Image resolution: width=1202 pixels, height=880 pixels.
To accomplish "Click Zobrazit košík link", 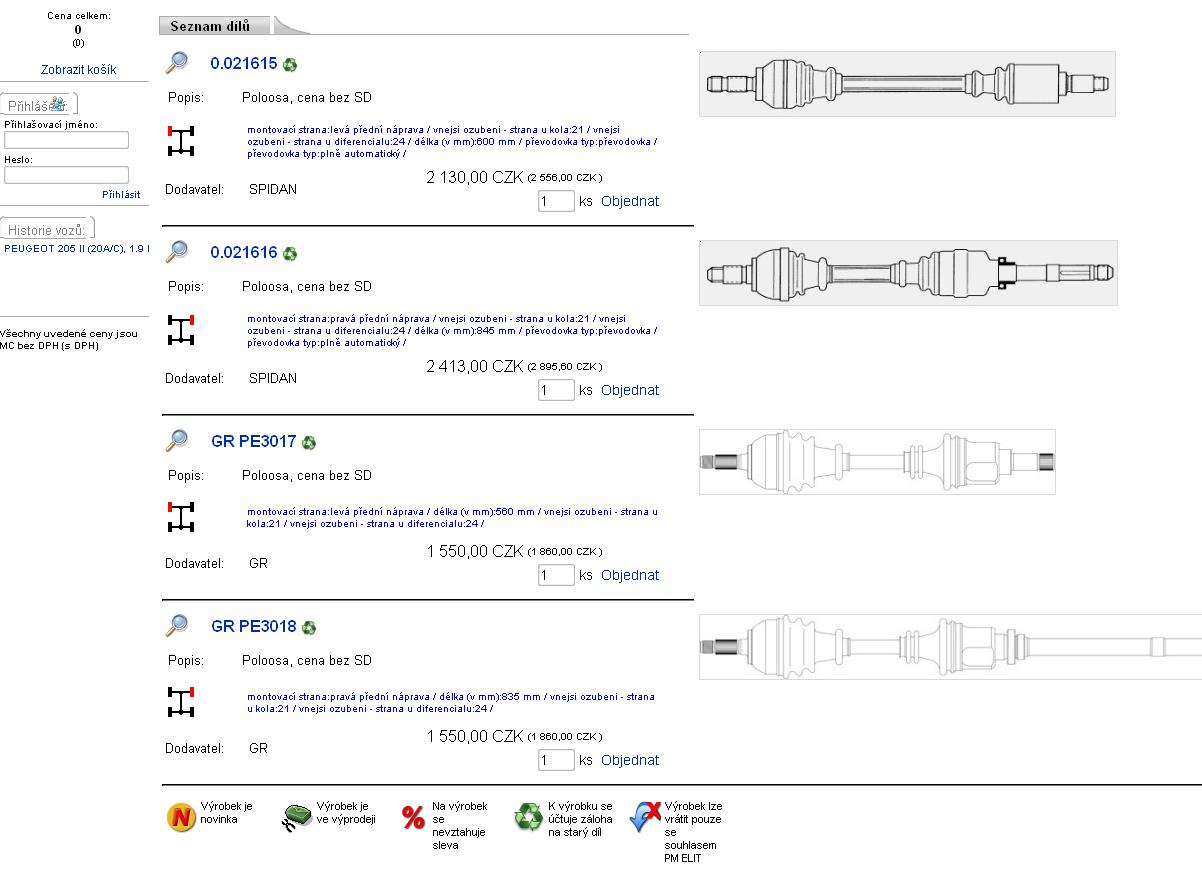I will [x=78, y=70].
